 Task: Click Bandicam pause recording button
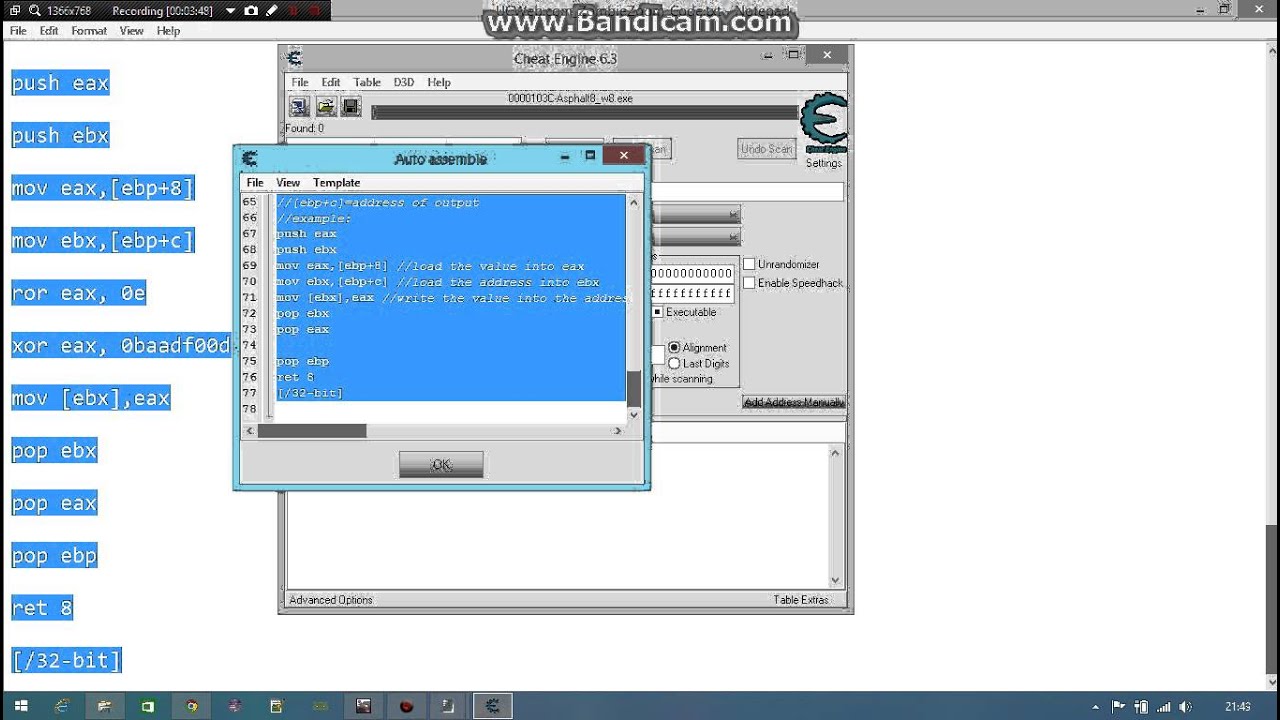click(291, 10)
